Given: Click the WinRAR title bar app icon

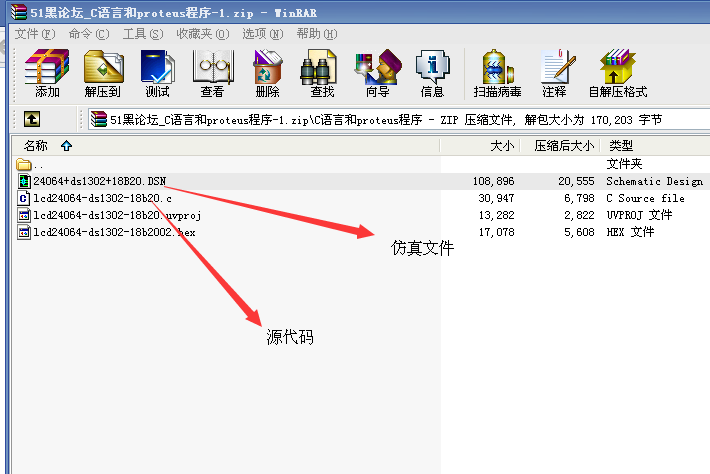Looking at the screenshot, I should 19,12.
